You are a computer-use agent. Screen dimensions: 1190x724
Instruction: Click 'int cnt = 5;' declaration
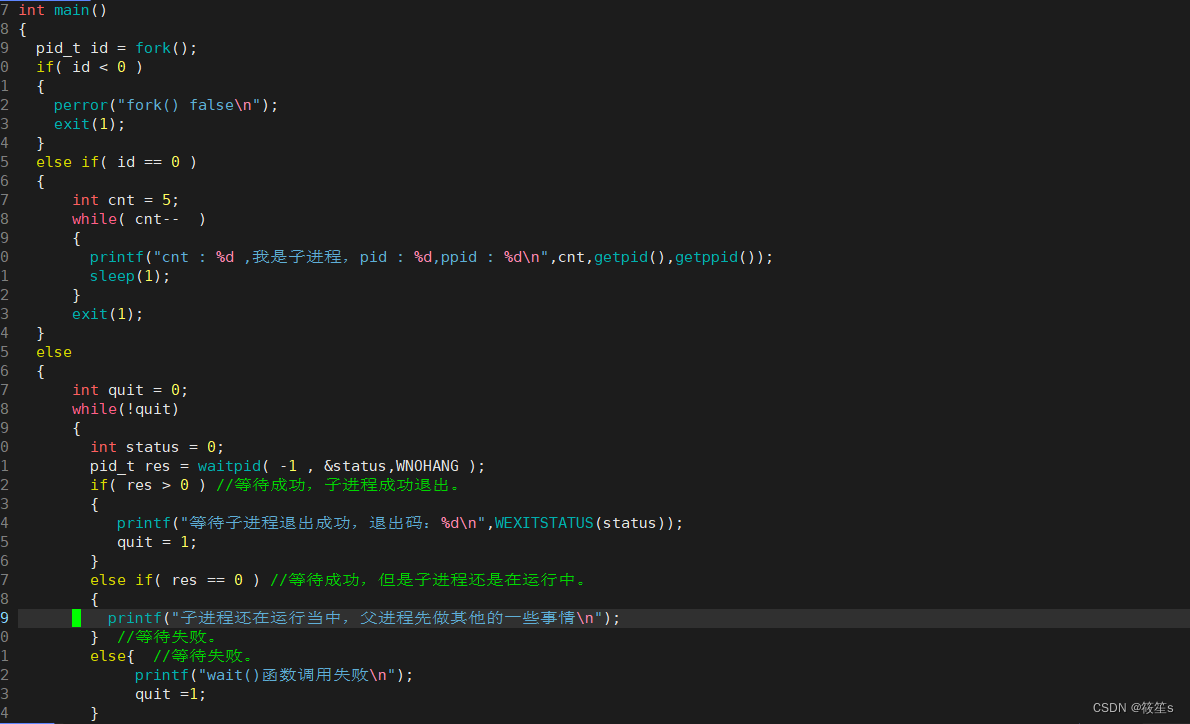coord(125,200)
